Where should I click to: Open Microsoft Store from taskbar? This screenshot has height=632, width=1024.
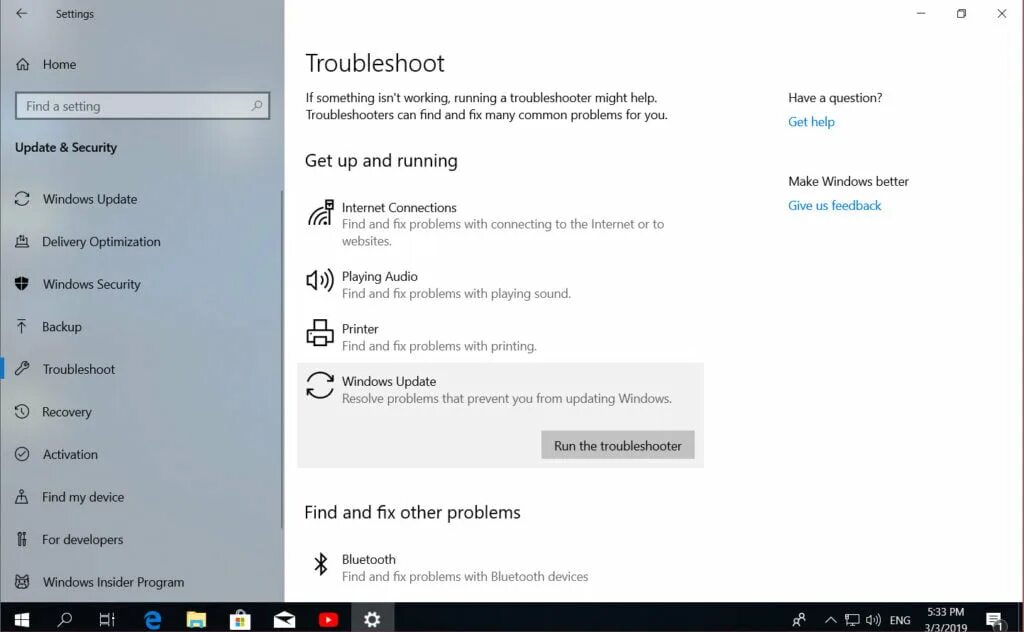[x=240, y=619]
